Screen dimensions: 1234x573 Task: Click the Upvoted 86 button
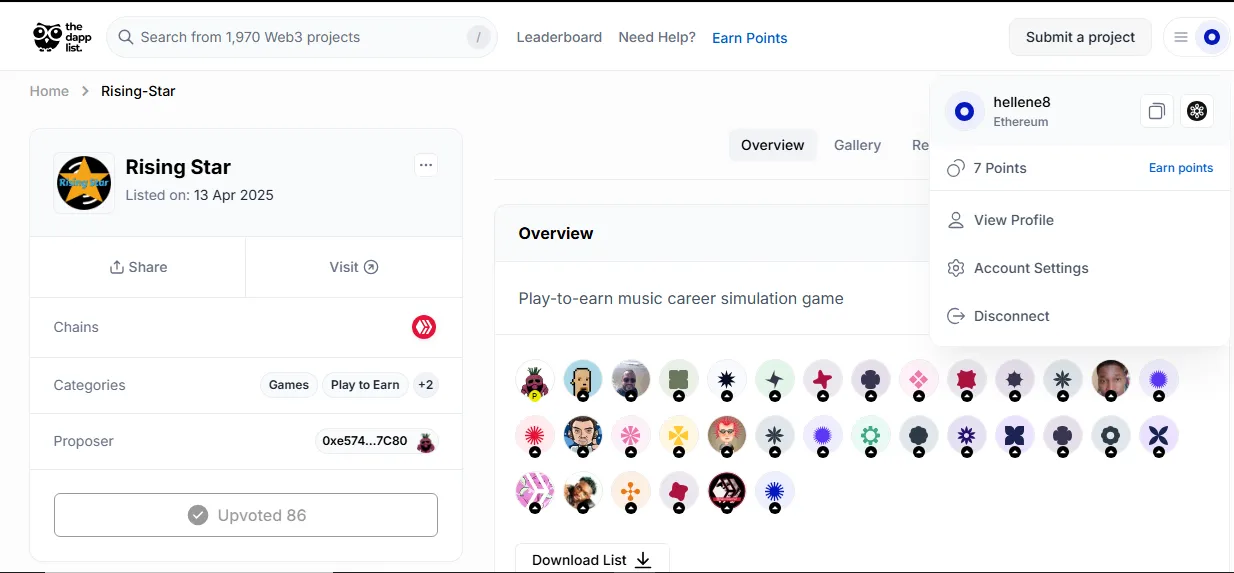246,515
